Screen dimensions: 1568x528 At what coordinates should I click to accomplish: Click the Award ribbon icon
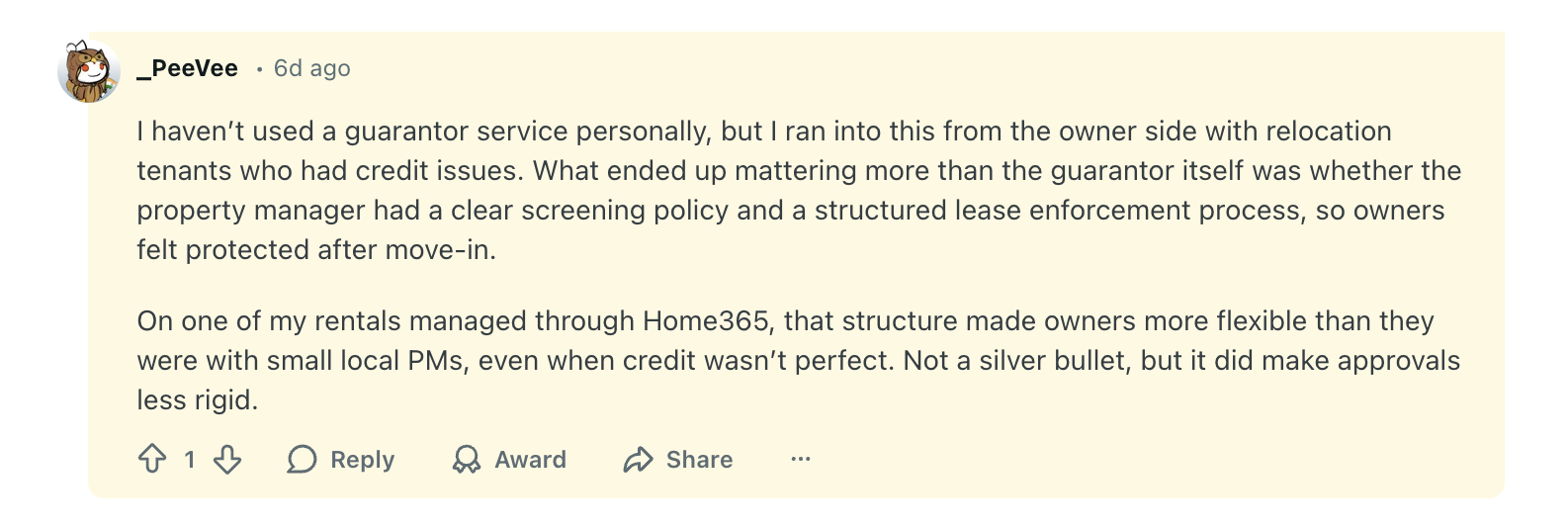click(466, 459)
